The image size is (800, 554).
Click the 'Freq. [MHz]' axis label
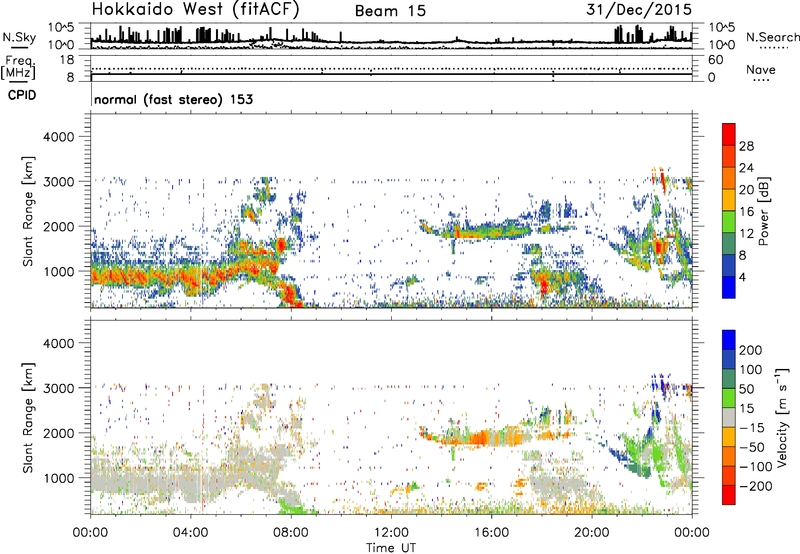pyautogui.click(x=18, y=68)
